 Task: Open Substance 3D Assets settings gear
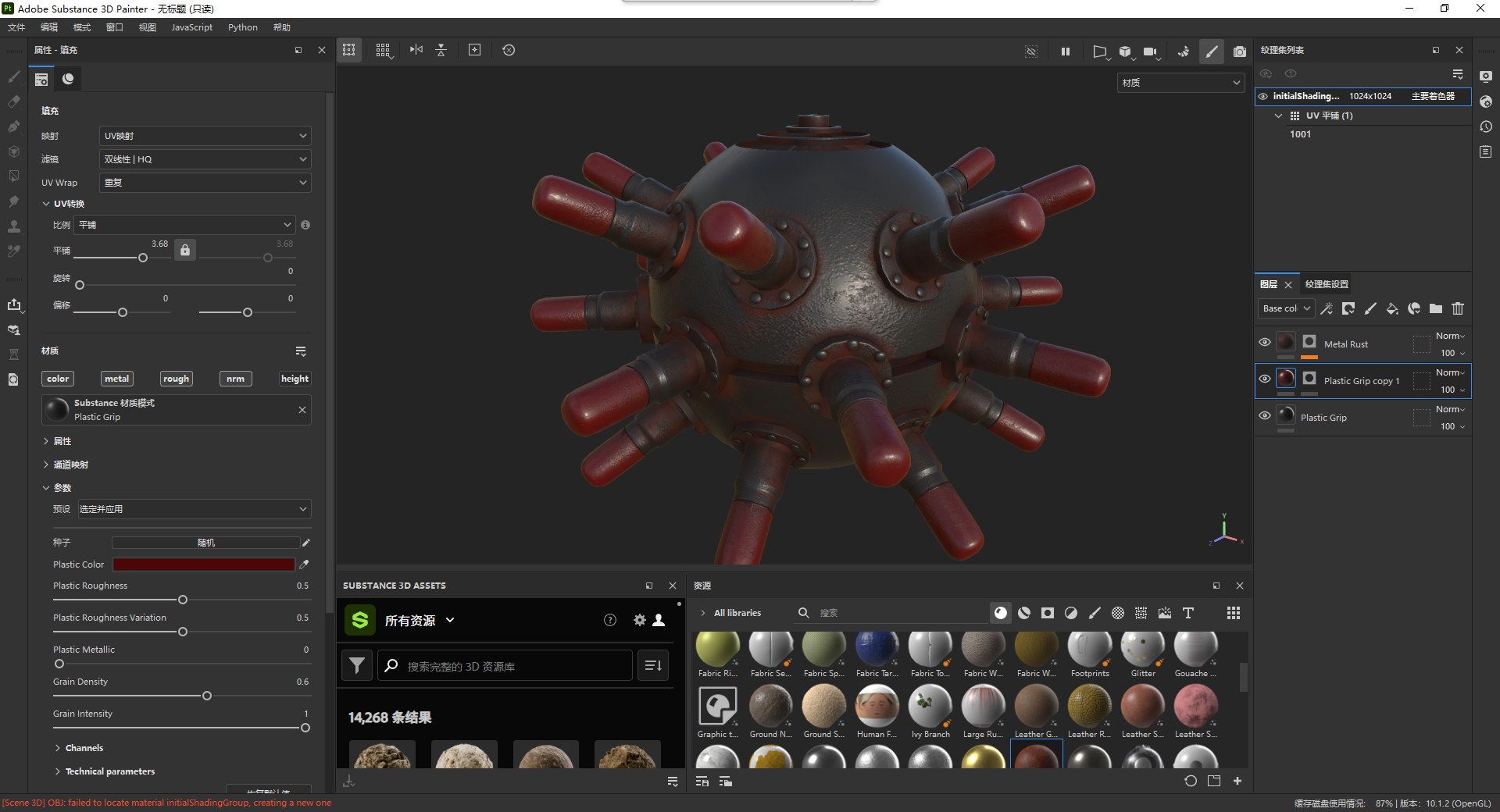point(640,620)
